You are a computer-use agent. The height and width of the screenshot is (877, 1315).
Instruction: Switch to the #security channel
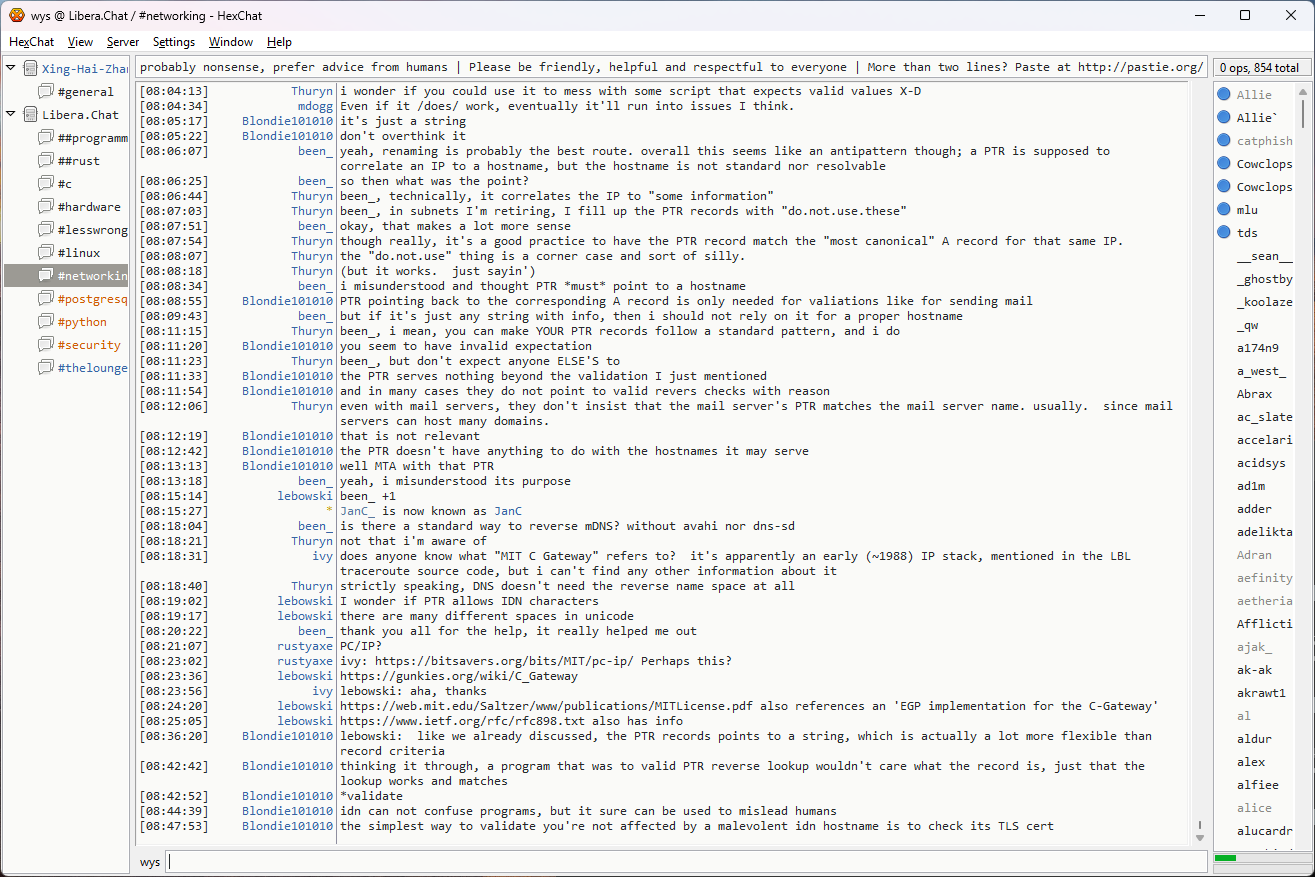coord(89,345)
